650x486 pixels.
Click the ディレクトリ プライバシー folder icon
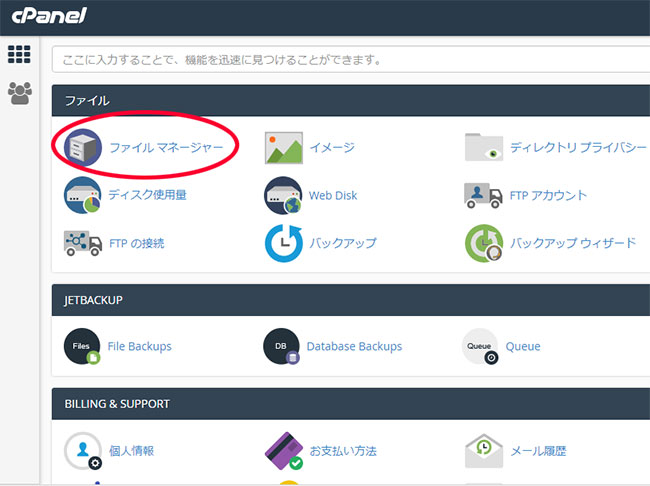(484, 147)
